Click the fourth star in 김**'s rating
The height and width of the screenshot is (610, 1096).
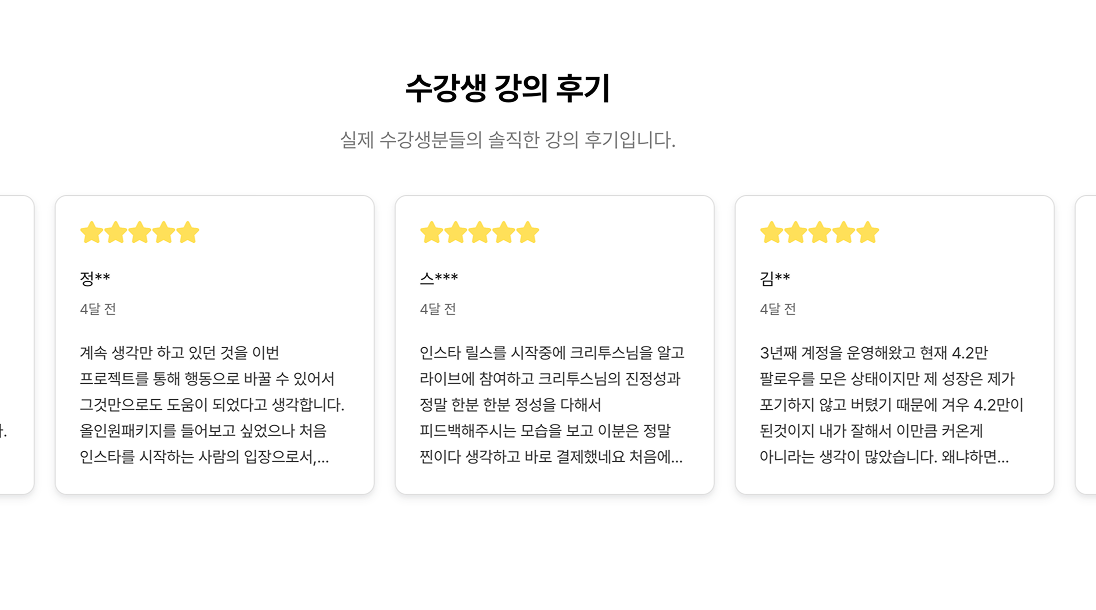coord(845,232)
